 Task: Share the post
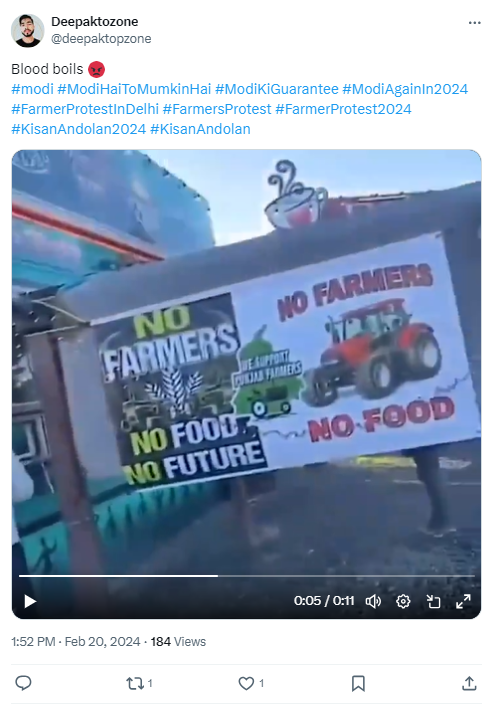click(469, 683)
